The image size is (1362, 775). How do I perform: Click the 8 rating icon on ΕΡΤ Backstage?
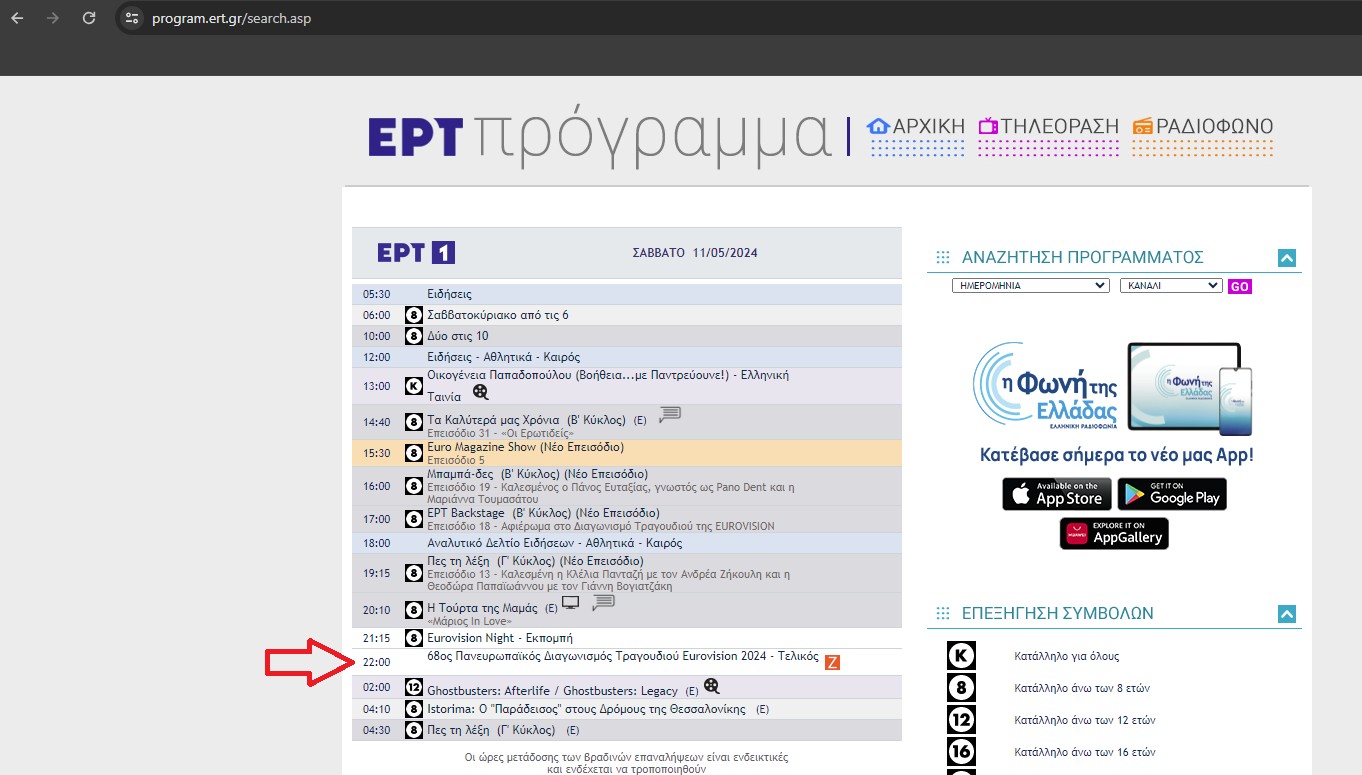pyautogui.click(x=413, y=519)
